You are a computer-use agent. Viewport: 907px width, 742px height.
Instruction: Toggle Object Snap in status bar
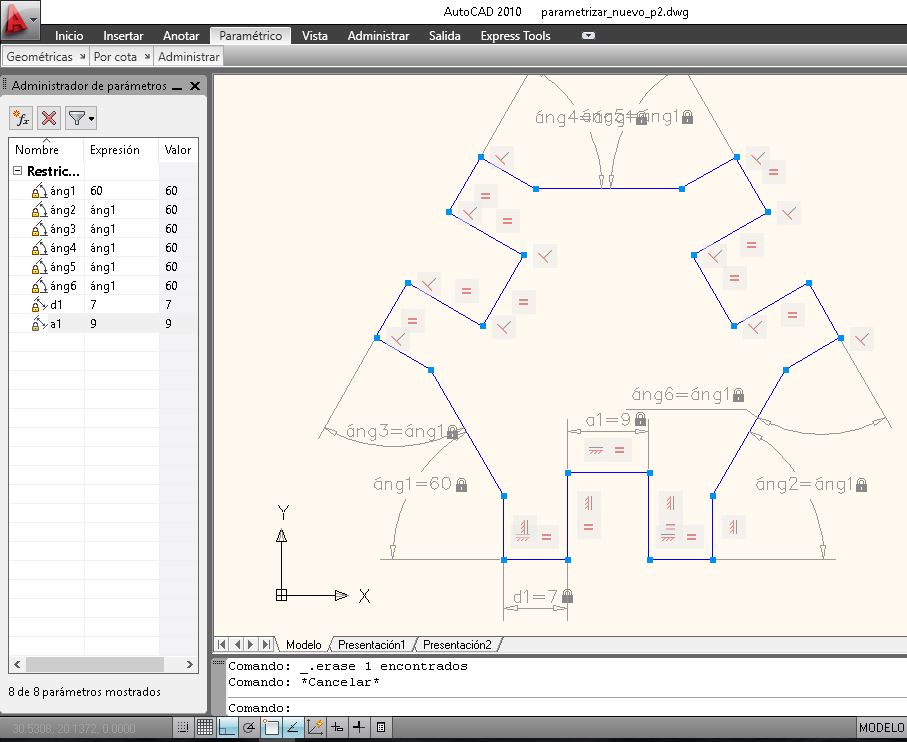[270, 727]
